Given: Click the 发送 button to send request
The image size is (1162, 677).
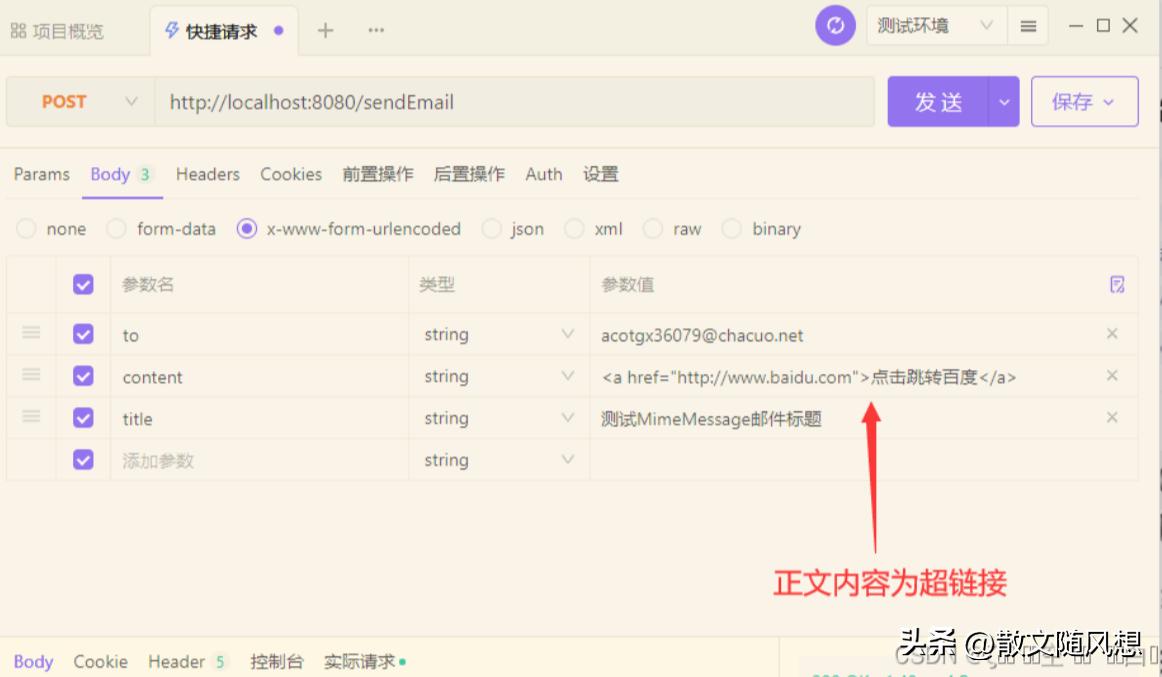Looking at the screenshot, I should click(x=940, y=101).
